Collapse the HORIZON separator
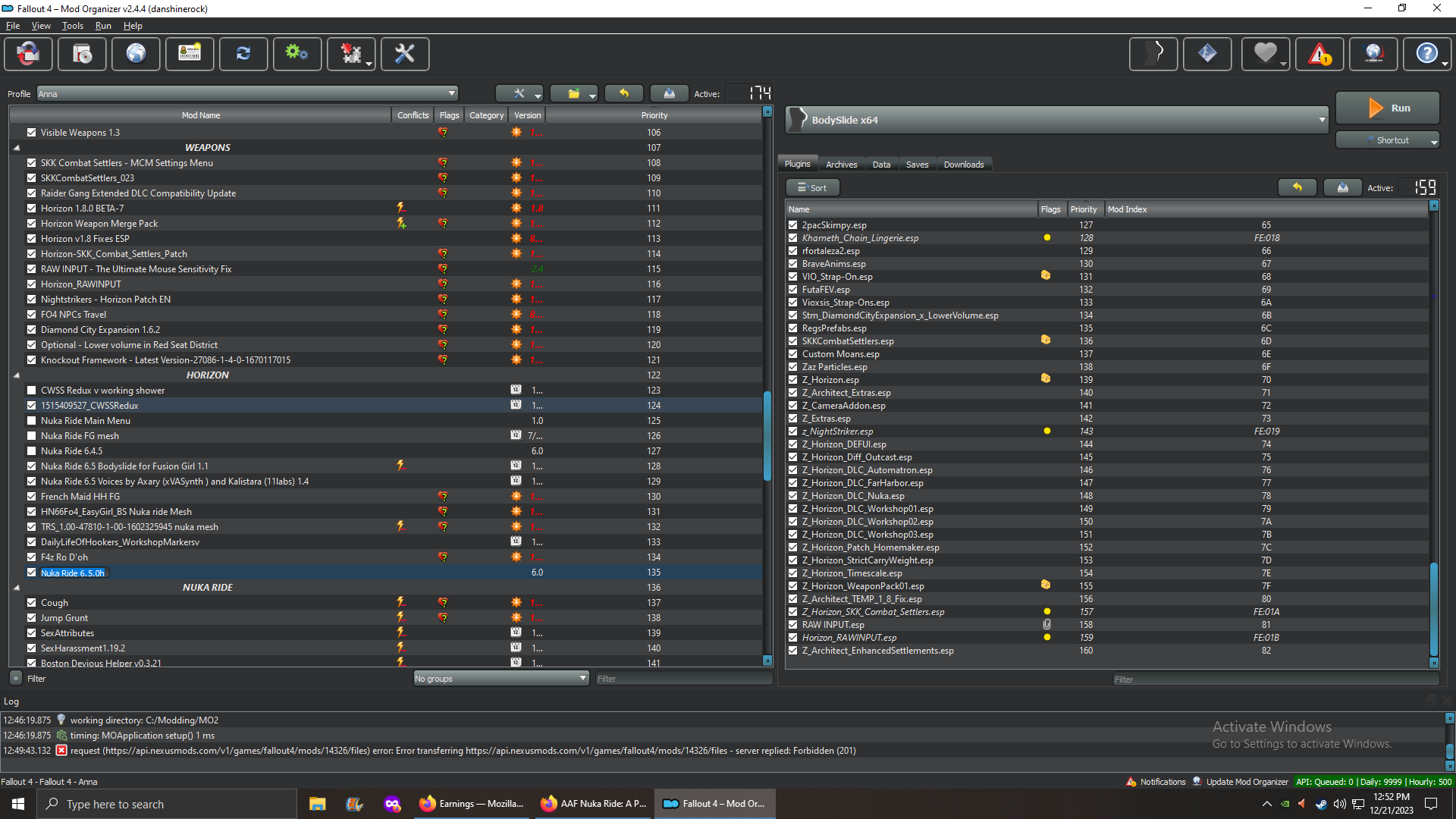This screenshot has height=819, width=1456. (17, 375)
